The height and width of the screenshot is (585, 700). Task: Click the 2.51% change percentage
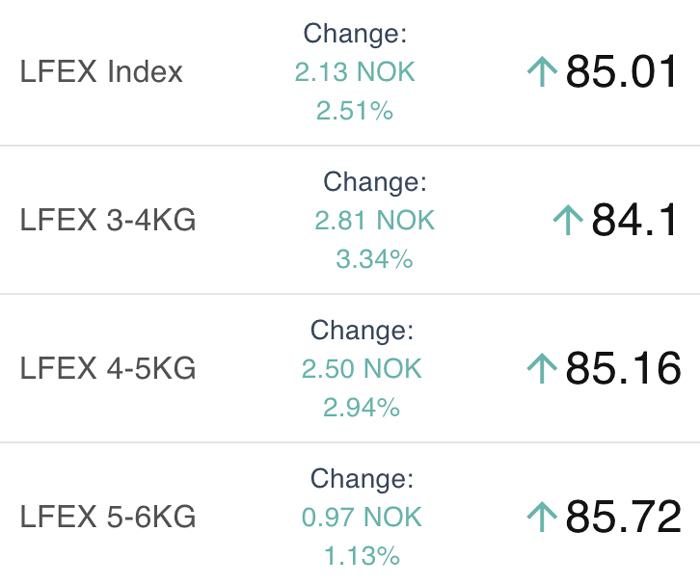(355, 110)
